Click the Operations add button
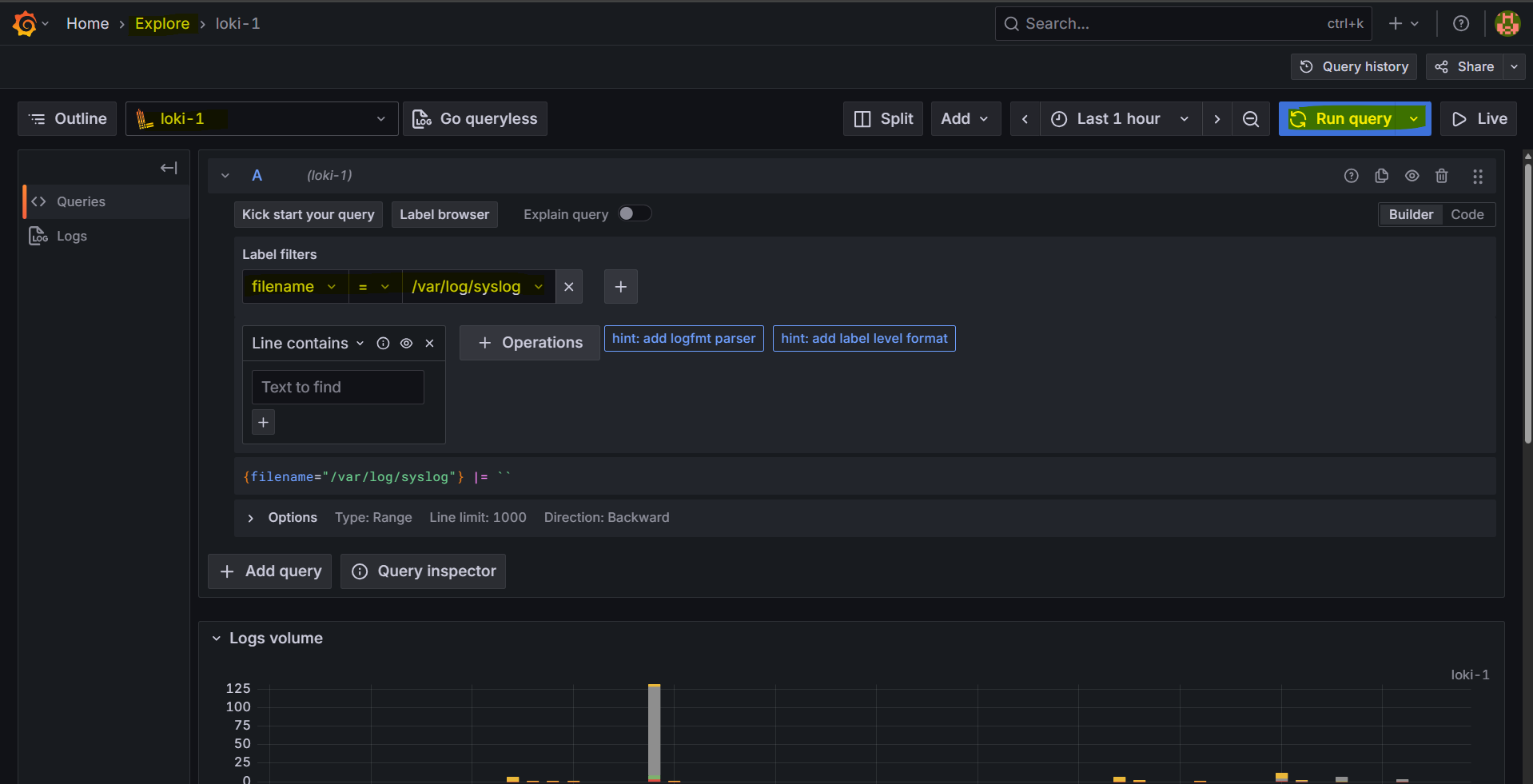 [x=530, y=343]
